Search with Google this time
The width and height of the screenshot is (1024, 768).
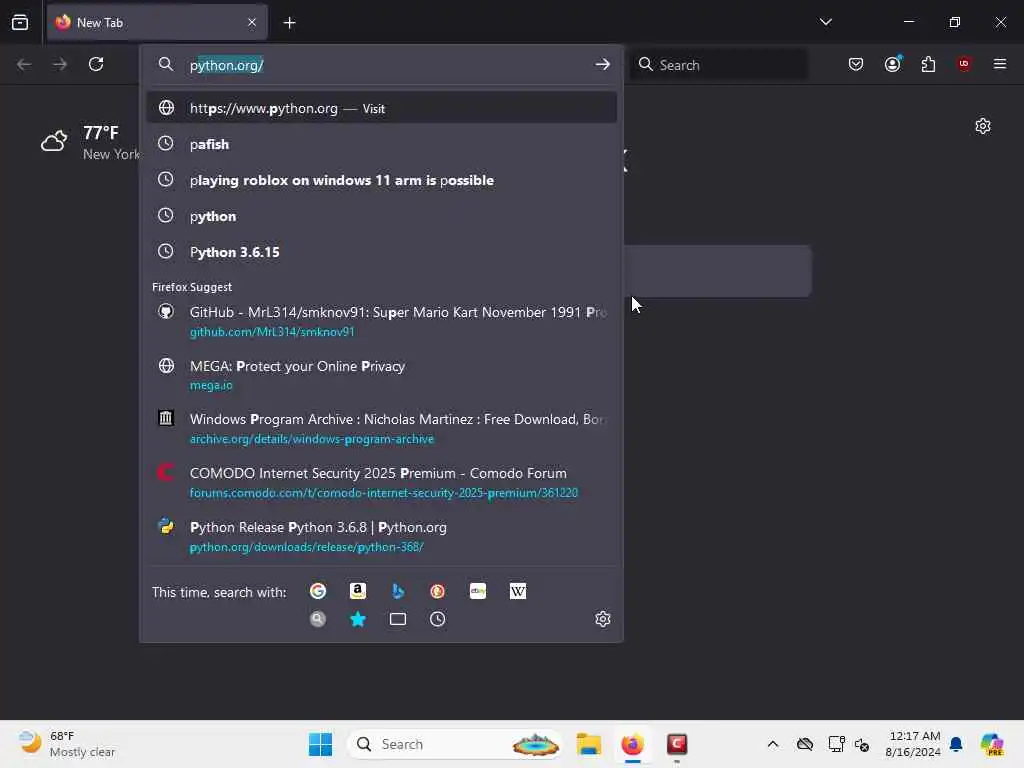[318, 591]
